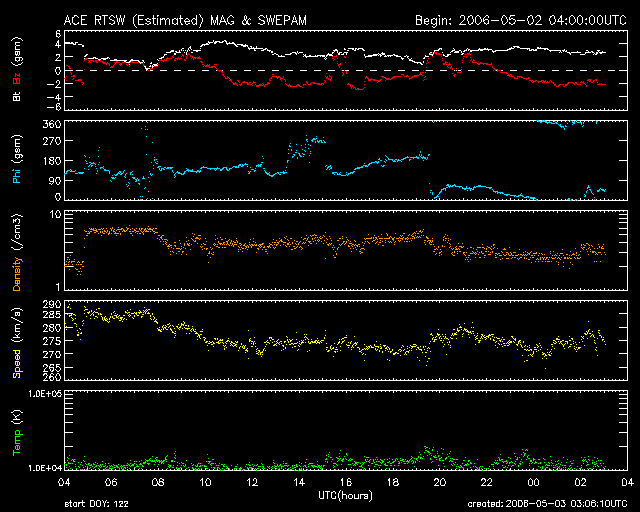Click the '08' hour label on time axis
The width and height of the screenshot is (640, 512).
pyautogui.click(x=158, y=483)
